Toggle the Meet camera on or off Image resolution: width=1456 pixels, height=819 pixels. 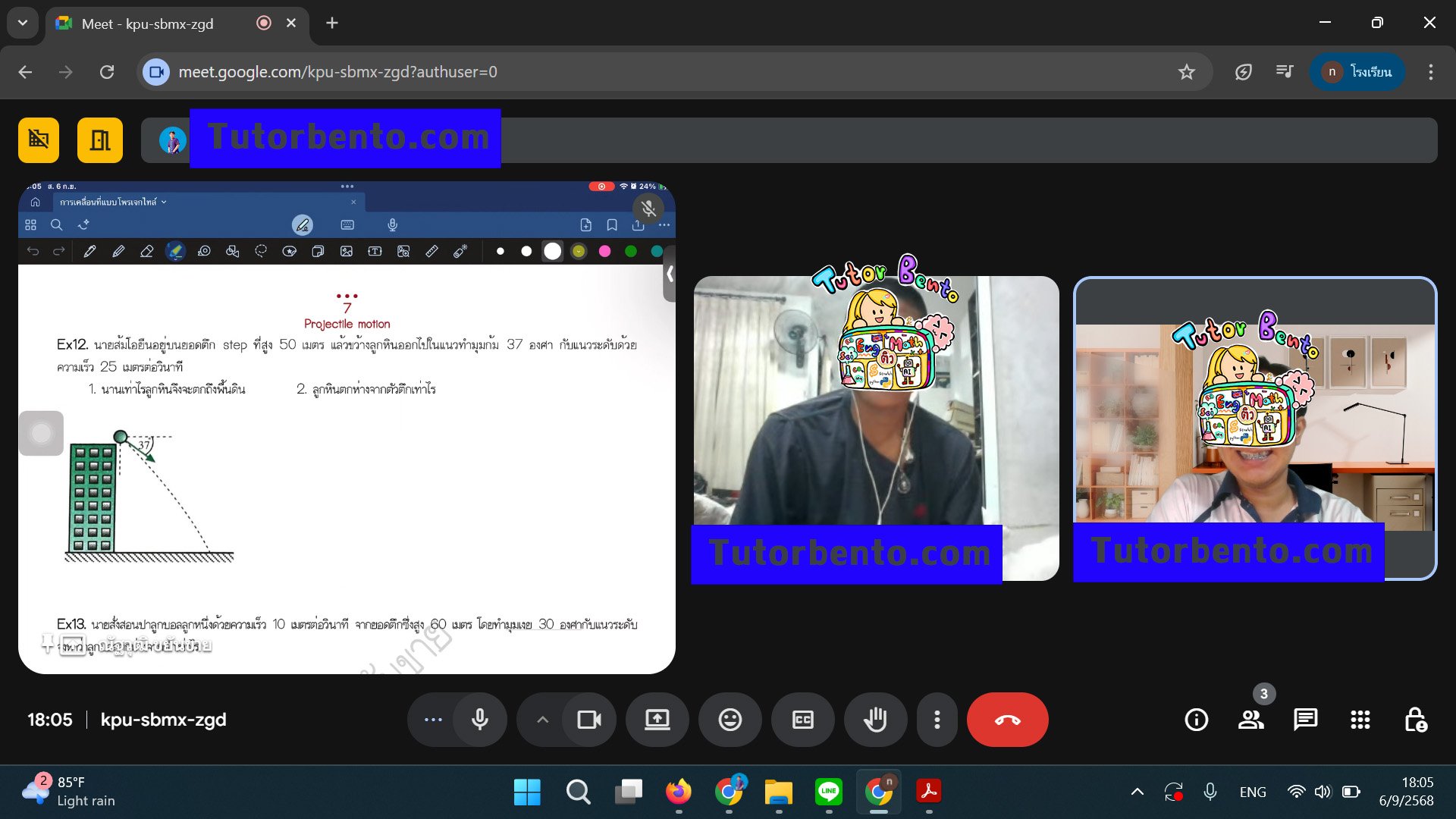(x=589, y=720)
